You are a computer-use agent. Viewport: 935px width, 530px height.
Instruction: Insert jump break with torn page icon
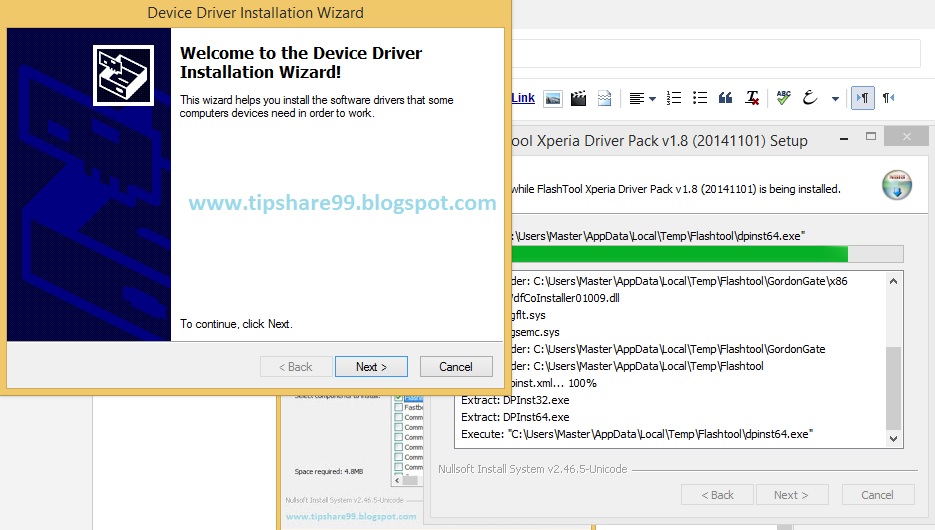pos(604,98)
